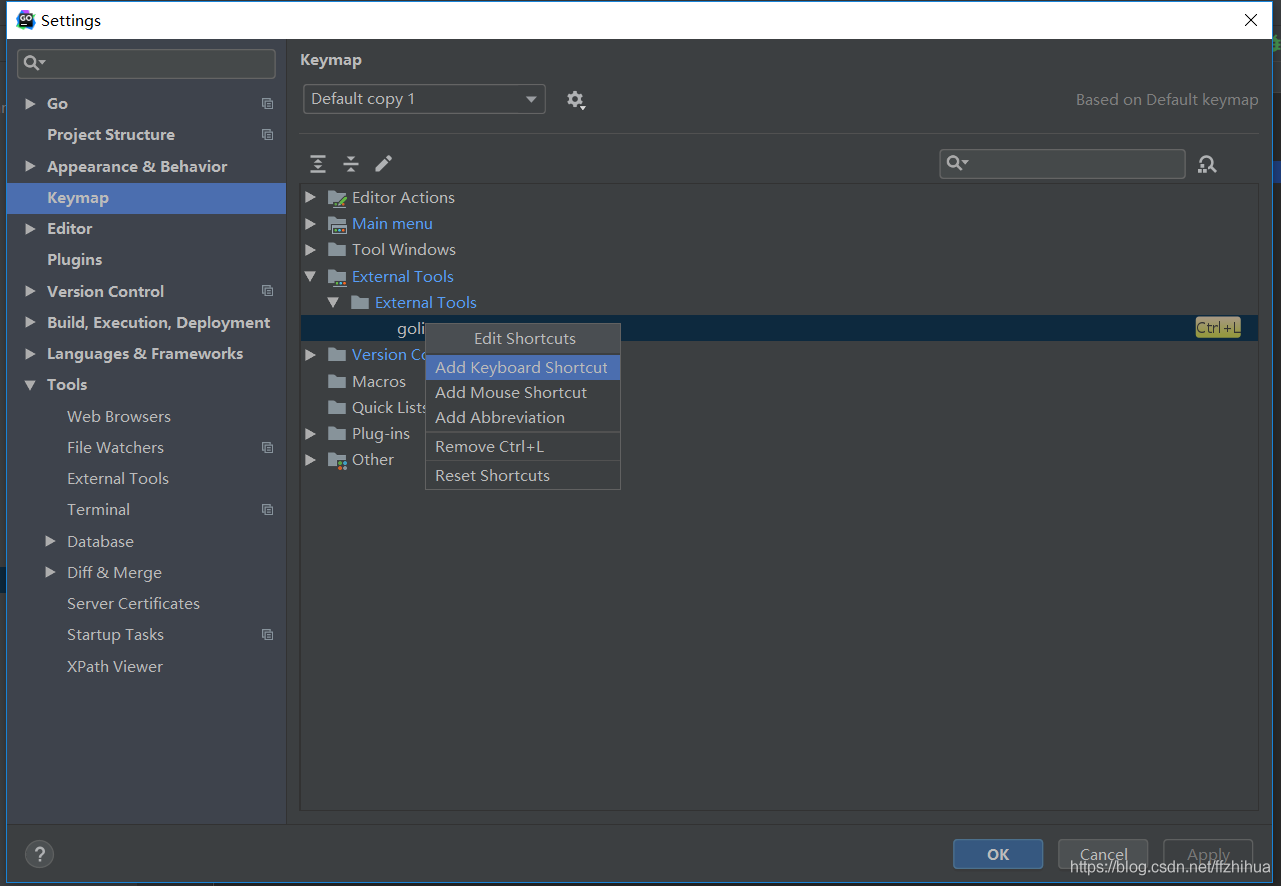Click Find Actions by Shortcut icon

1207,164
